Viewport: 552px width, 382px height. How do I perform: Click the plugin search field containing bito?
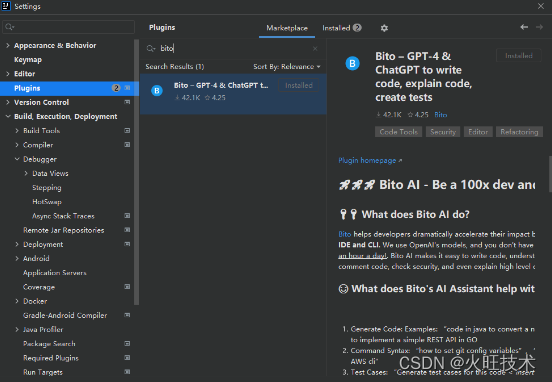pyautogui.click(x=232, y=49)
